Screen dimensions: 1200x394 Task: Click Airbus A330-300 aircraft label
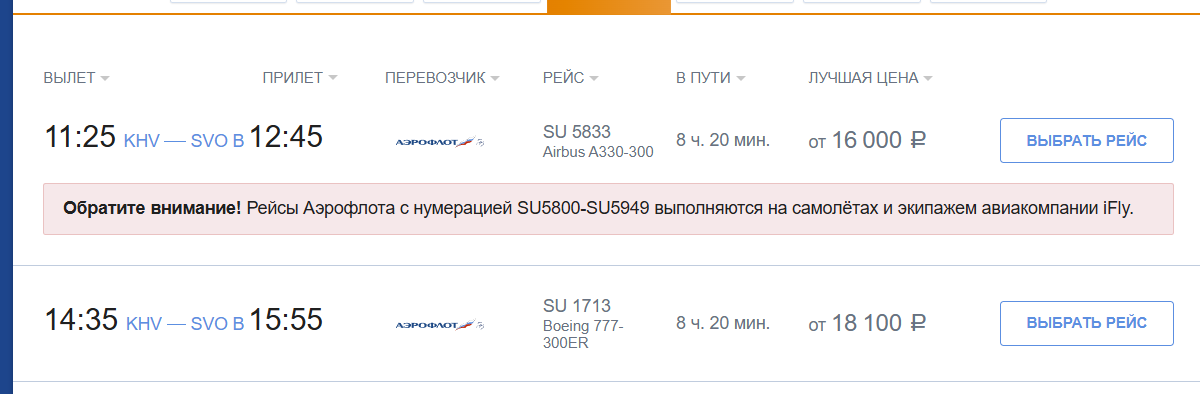(598, 152)
